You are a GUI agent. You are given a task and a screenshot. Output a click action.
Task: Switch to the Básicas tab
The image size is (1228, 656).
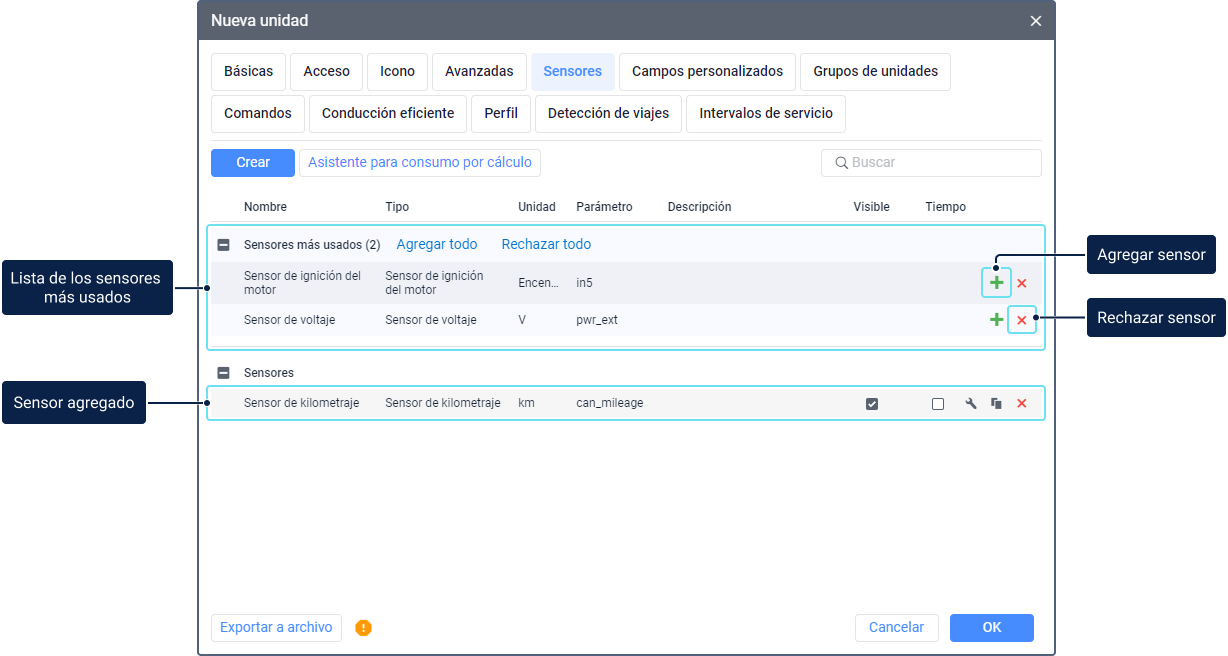point(248,72)
